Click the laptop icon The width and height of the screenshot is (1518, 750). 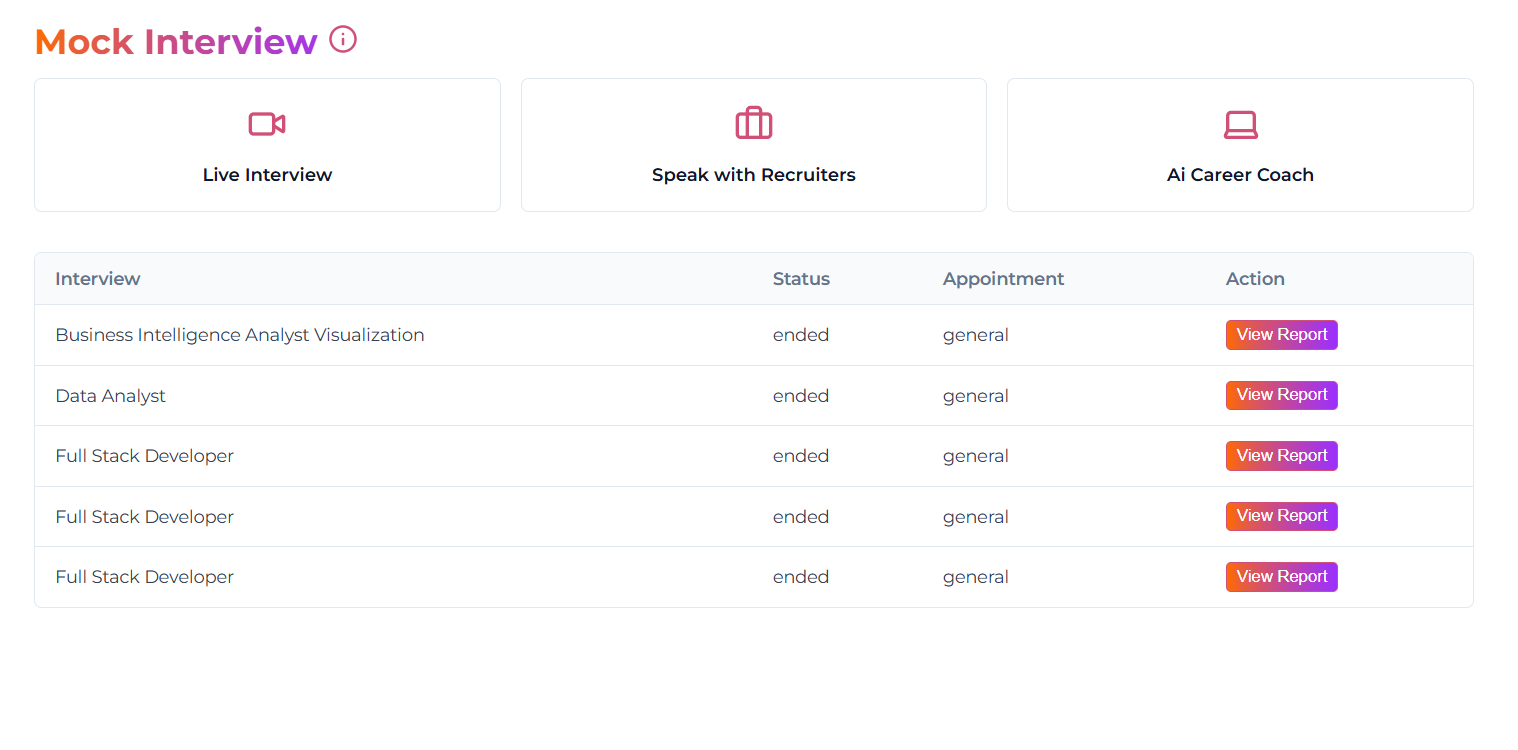click(1240, 124)
